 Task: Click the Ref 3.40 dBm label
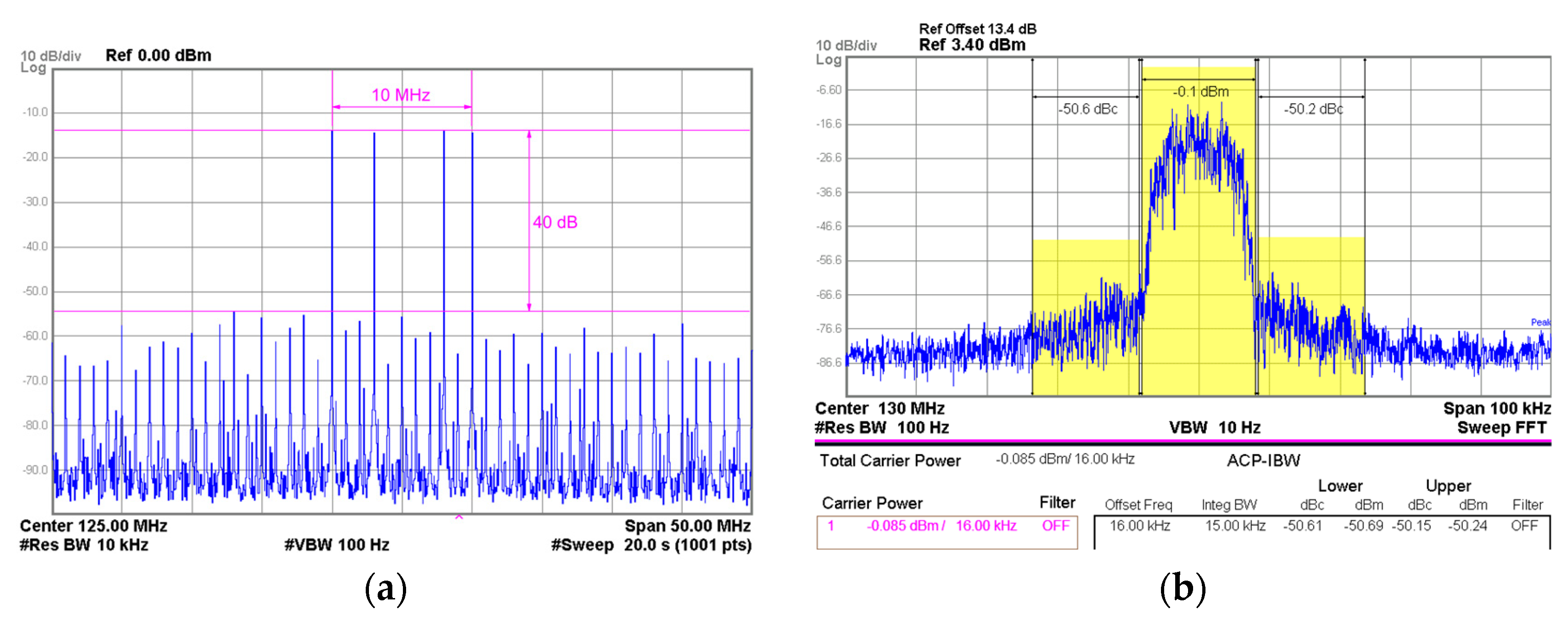click(971, 45)
